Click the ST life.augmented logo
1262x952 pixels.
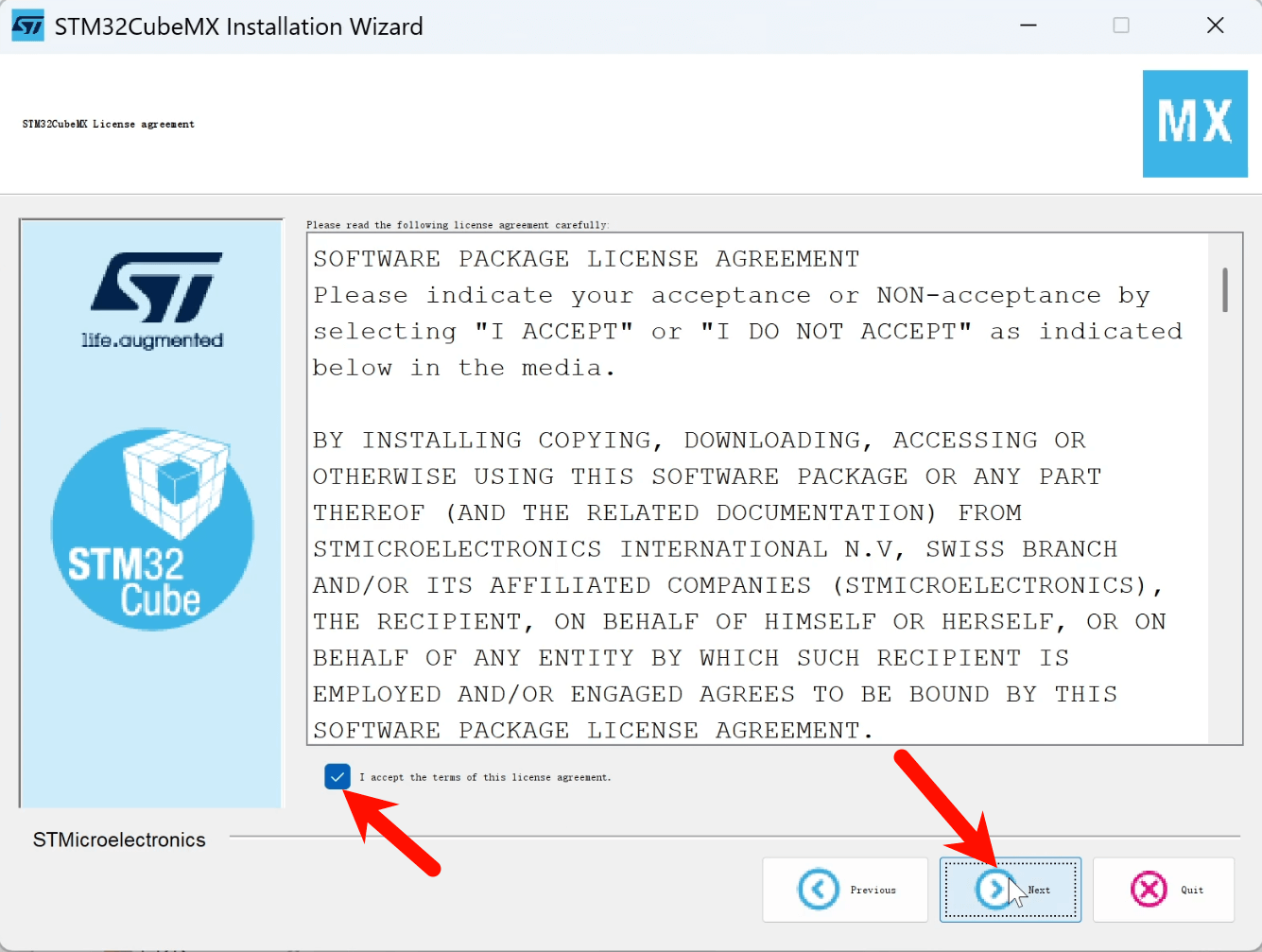coord(153,301)
